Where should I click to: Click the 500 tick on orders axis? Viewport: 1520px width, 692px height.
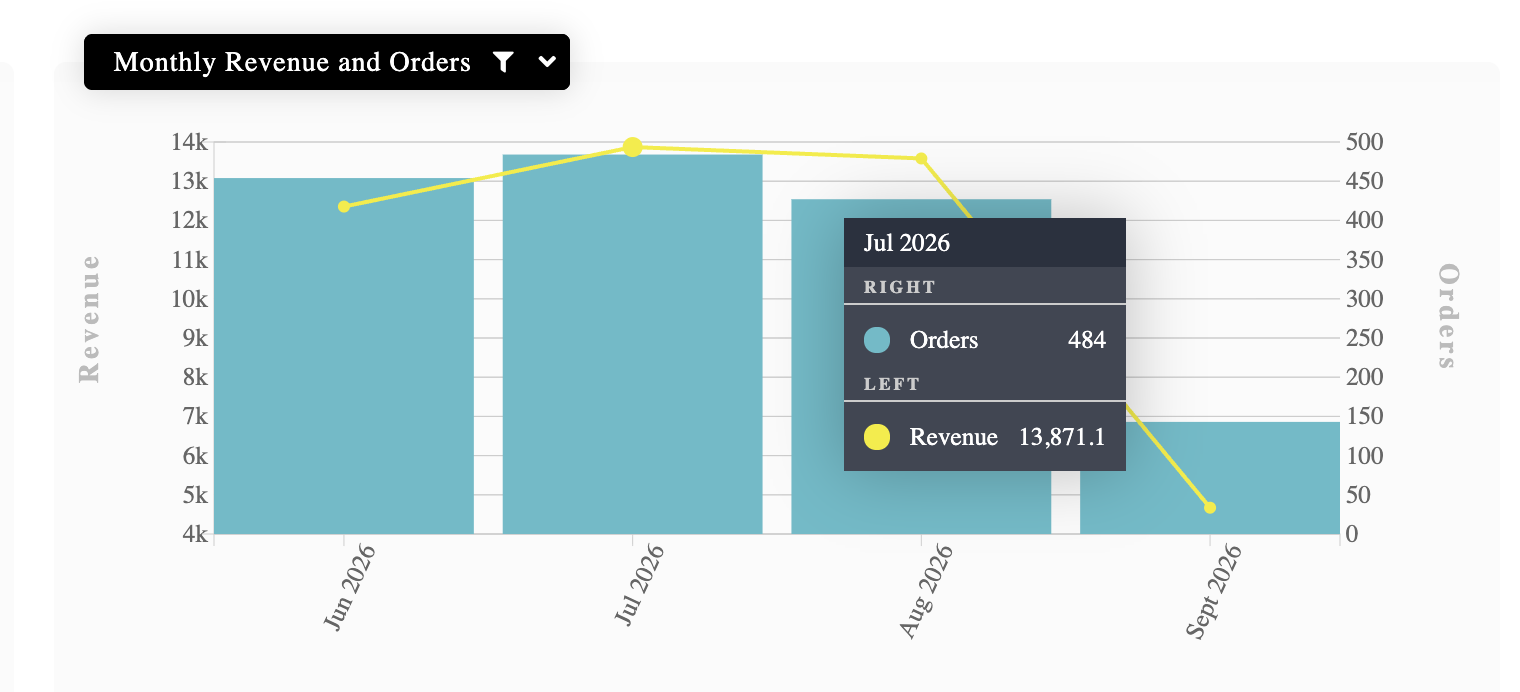point(1364,142)
